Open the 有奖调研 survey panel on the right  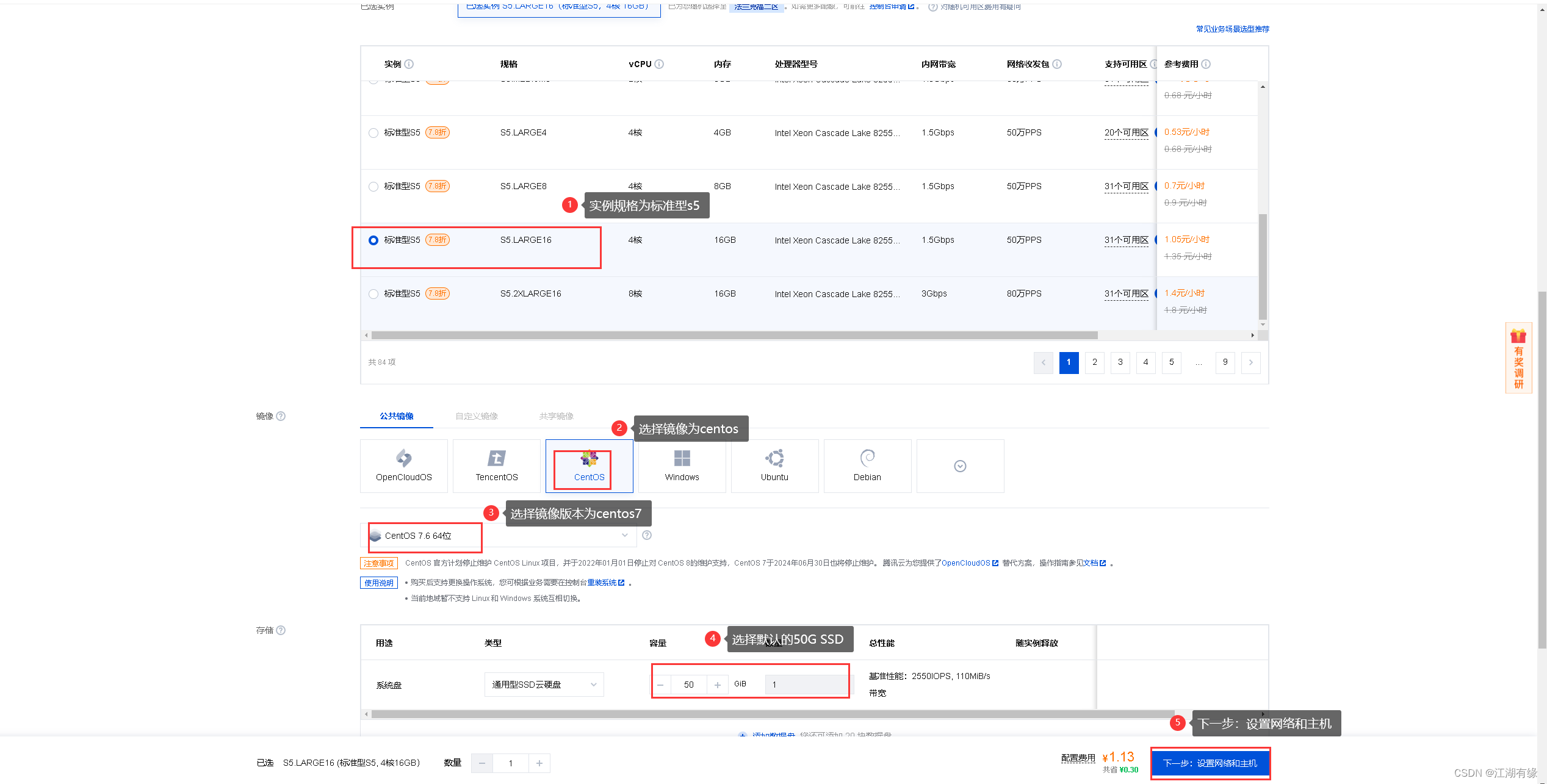pyautogui.click(x=1518, y=358)
